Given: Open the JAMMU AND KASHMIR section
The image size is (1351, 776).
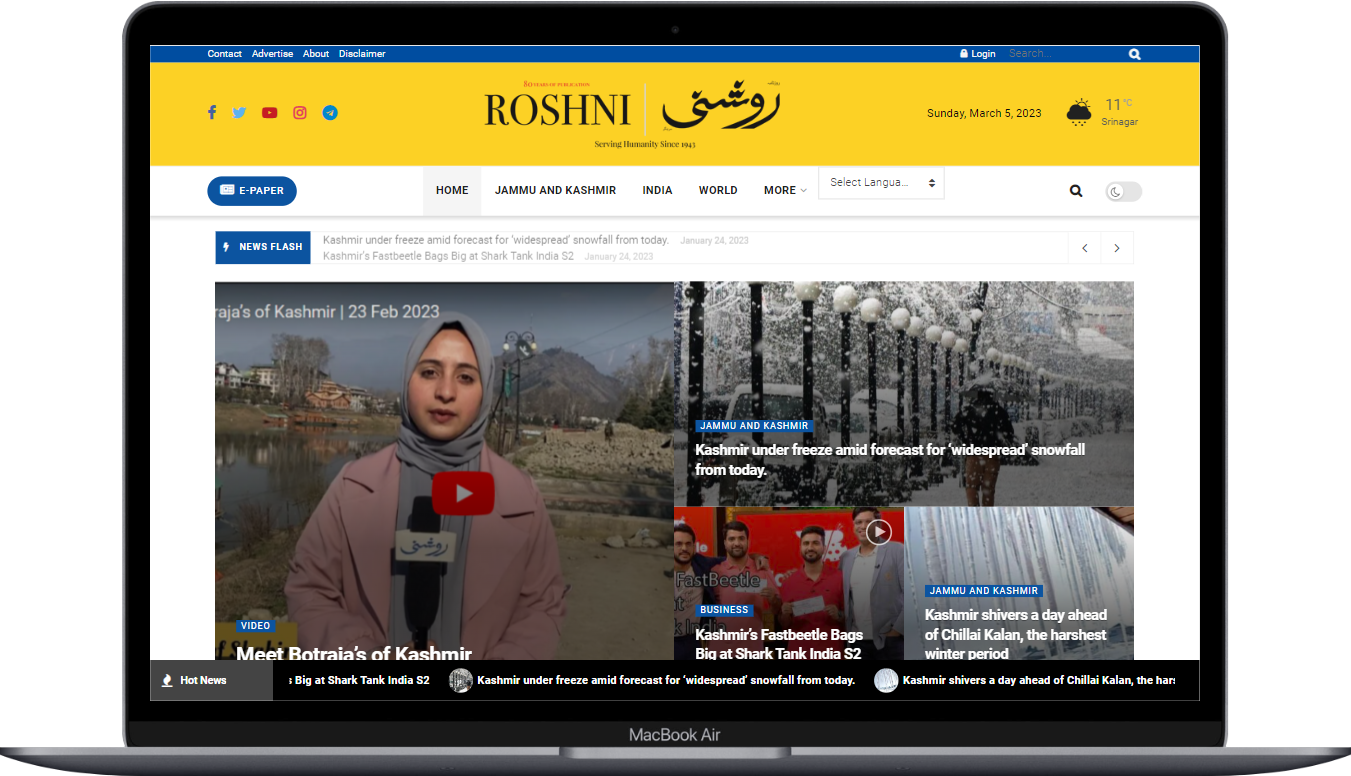Looking at the screenshot, I should pos(555,190).
